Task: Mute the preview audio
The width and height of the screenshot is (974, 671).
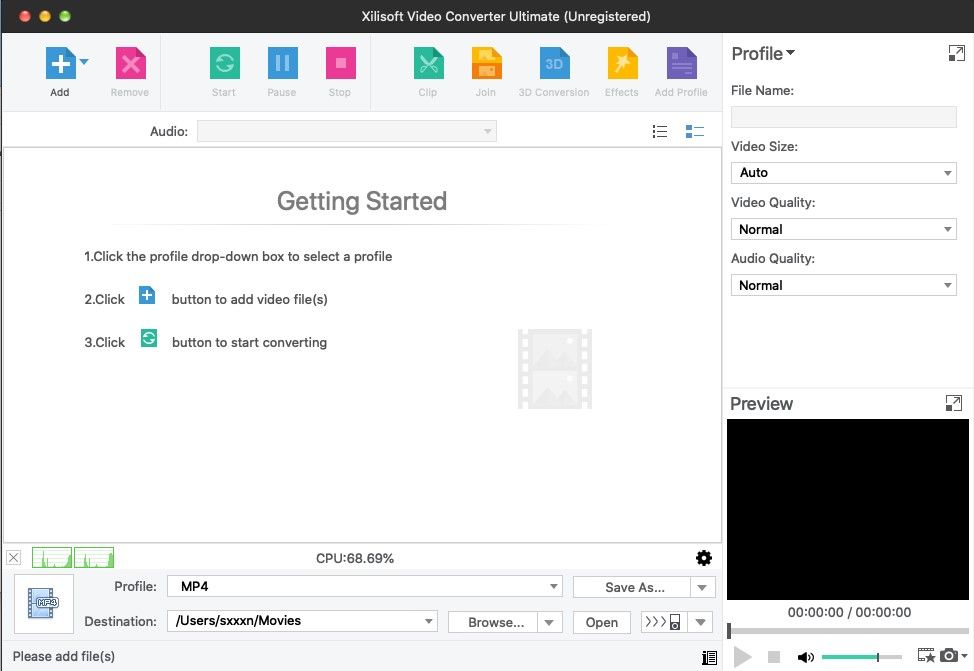Action: (x=806, y=657)
